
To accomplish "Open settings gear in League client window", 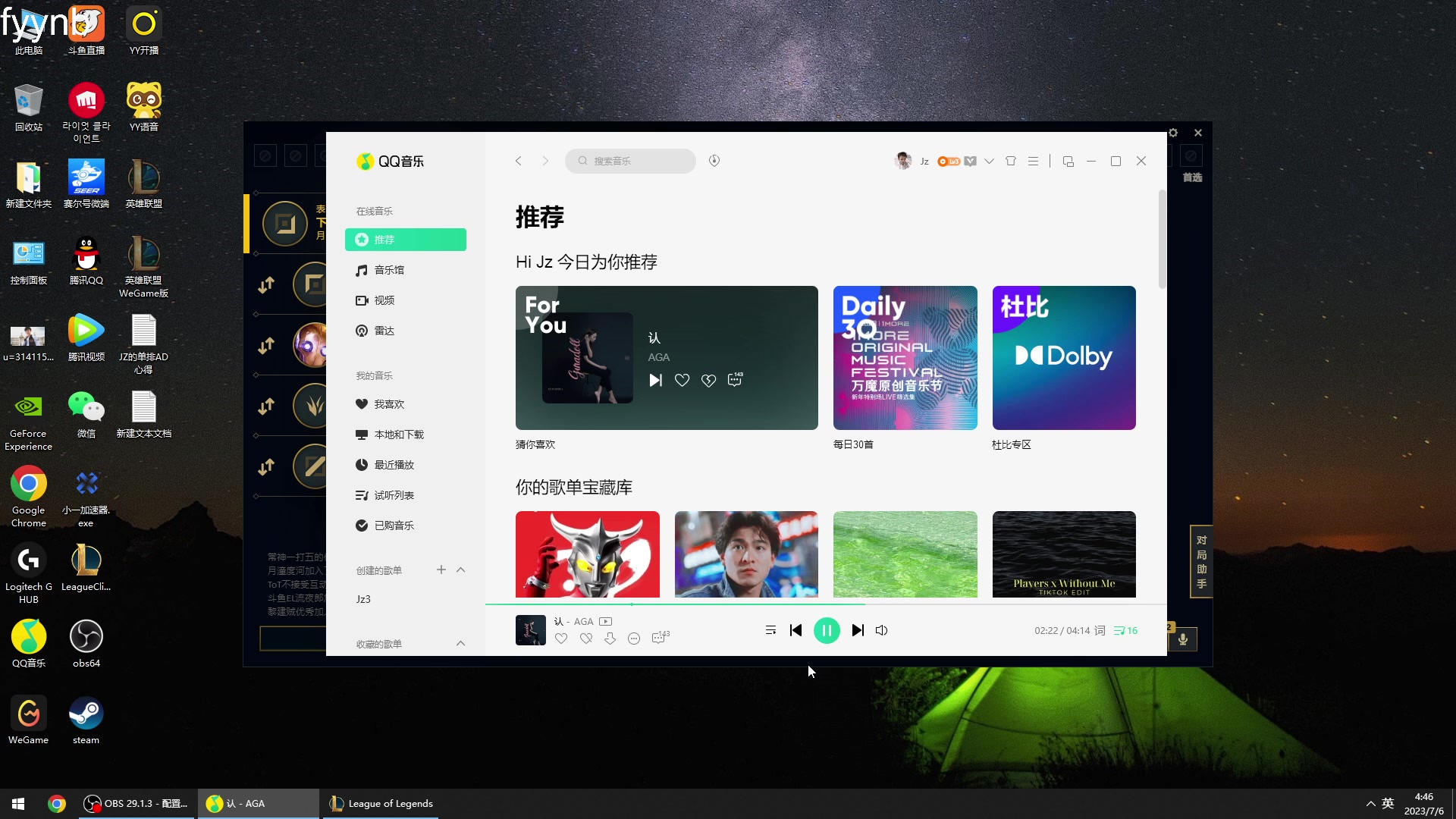I will (x=1173, y=133).
